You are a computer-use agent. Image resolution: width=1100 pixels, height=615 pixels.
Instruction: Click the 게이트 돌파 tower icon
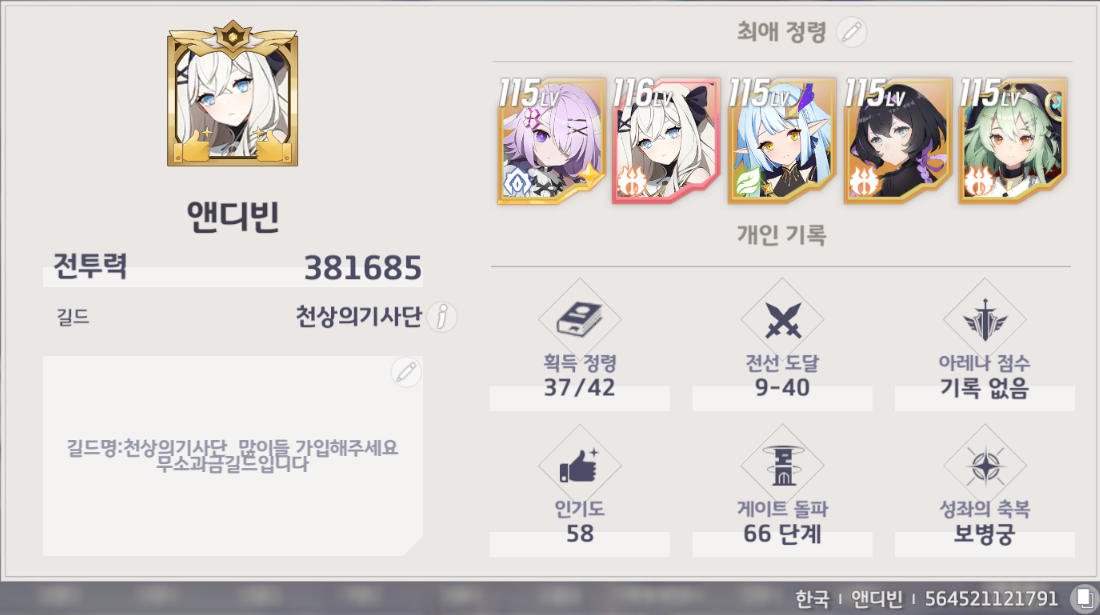[x=782, y=466]
